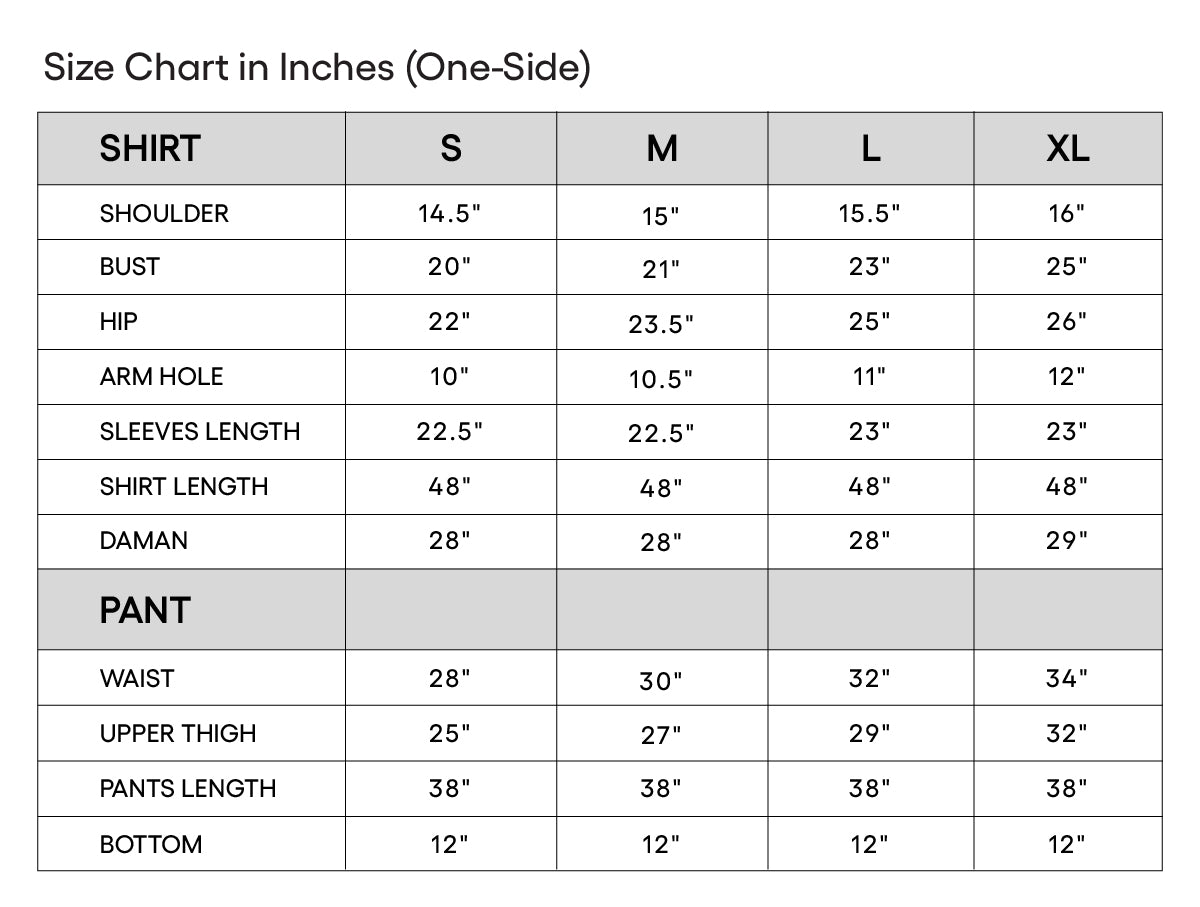Click the BUST value for size L
The width and height of the screenshot is (1200, 907).
click(x=870, y=267)
